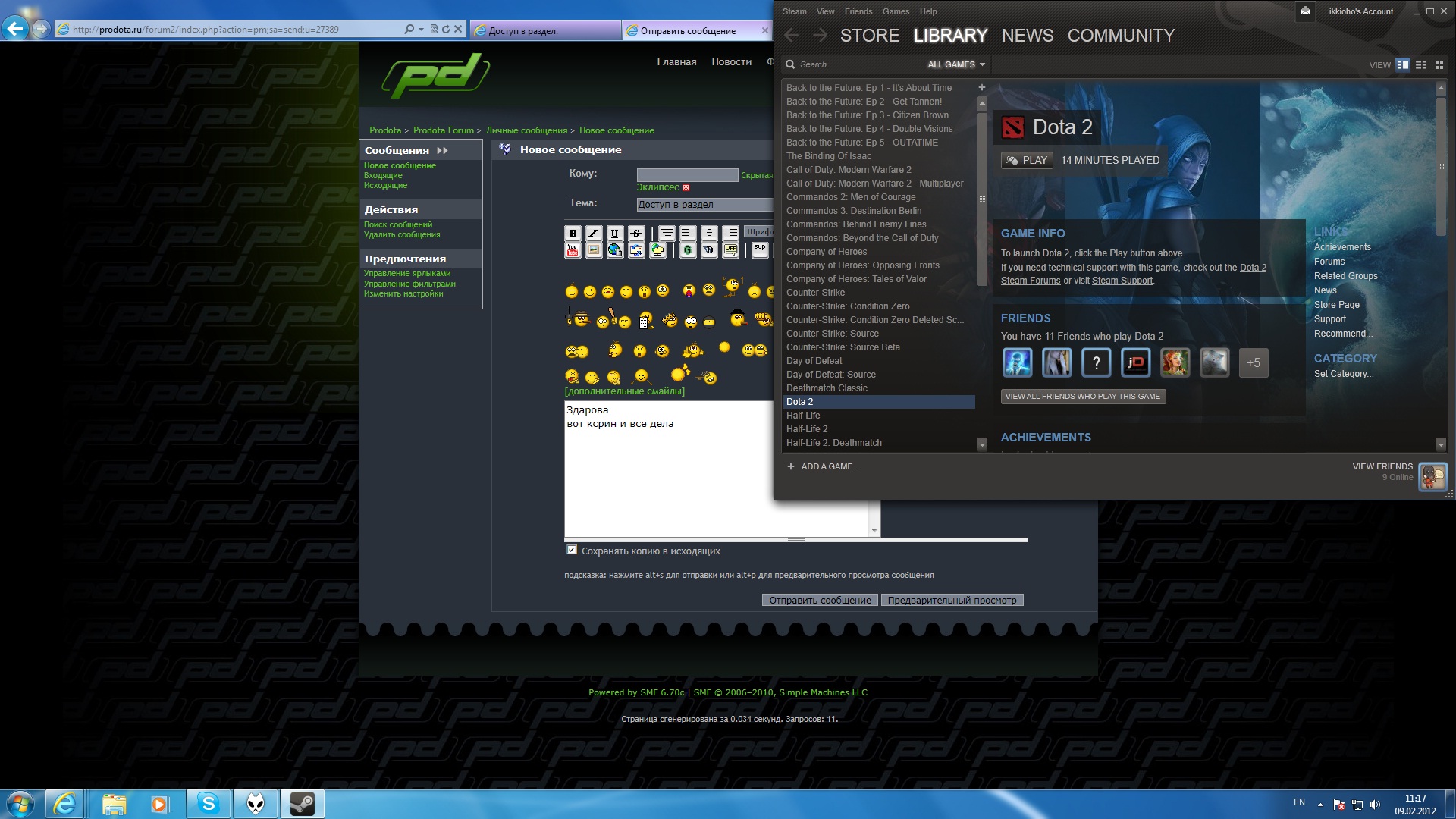The image size is (1456, 819).
Task: Open ALL GAMES filter dropdown
Action: click(955, 65)
